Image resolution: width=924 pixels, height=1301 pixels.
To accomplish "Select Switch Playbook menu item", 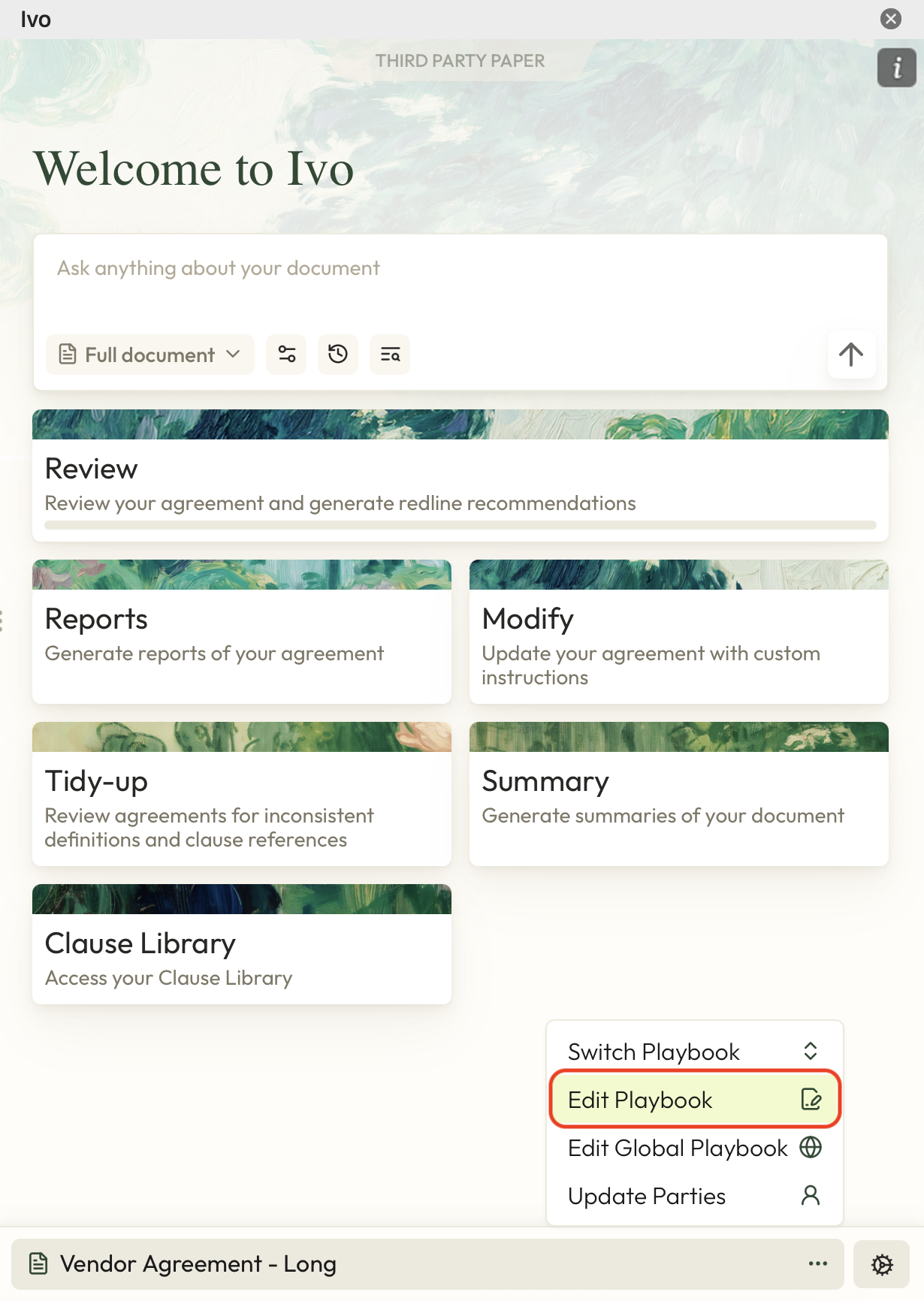I will [695, 1052].
